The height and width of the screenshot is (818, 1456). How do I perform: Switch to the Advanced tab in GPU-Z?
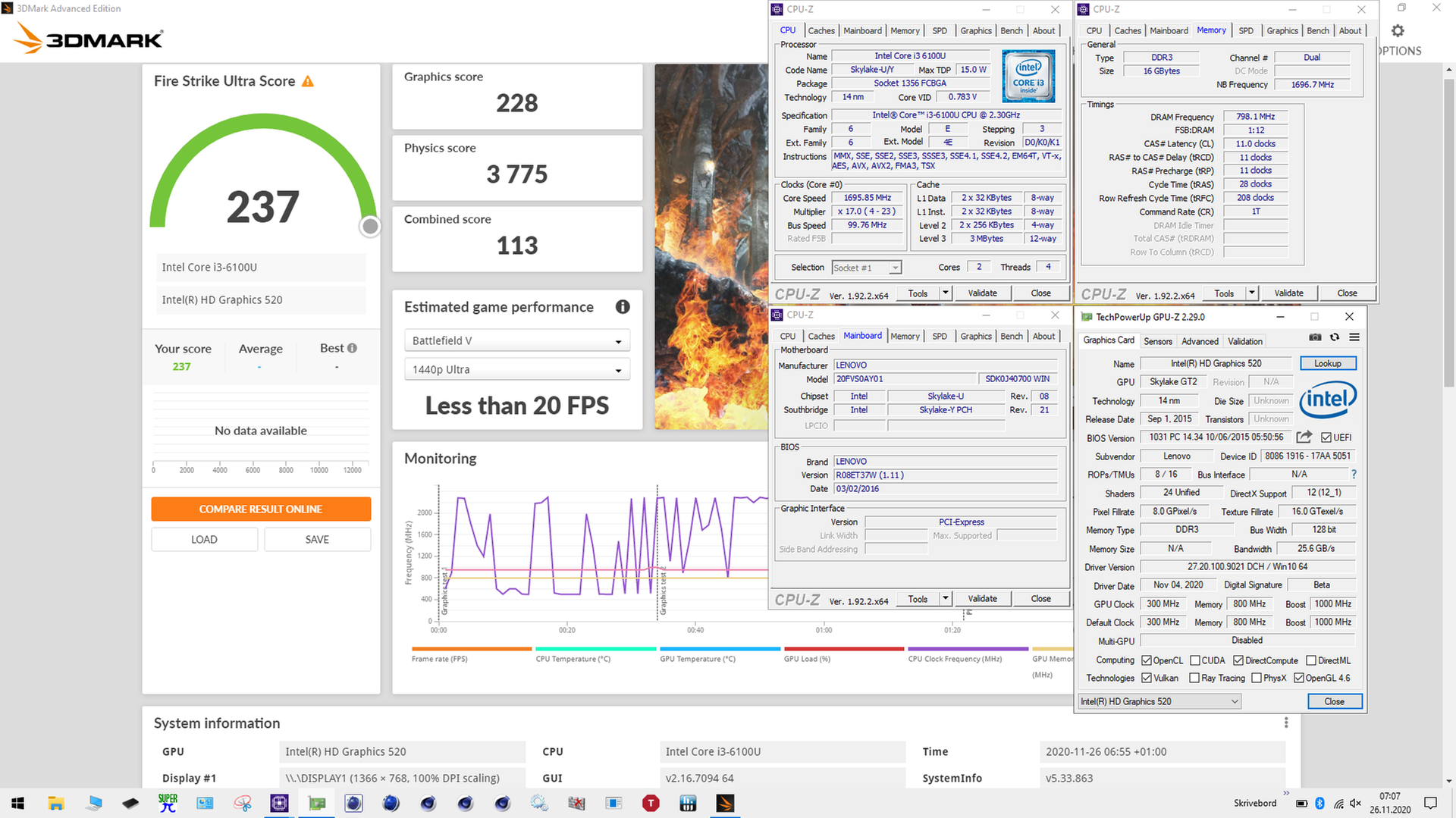tap(1200, 341)
